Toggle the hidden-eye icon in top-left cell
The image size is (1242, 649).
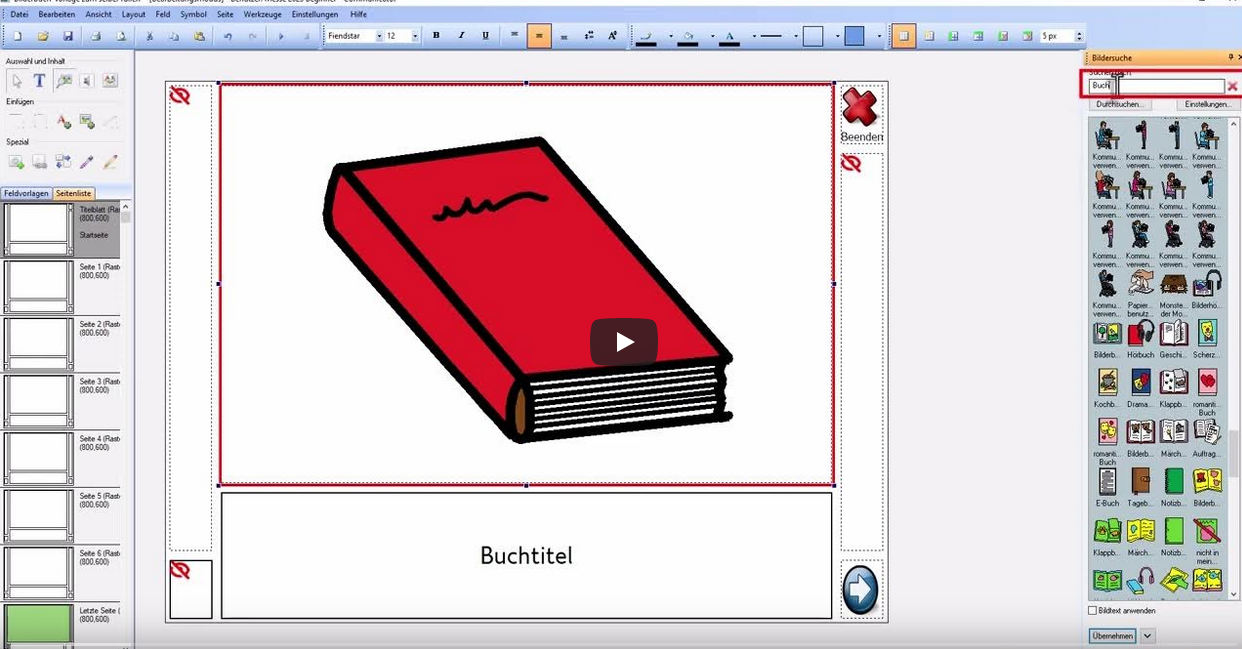(x=180, y=95)
